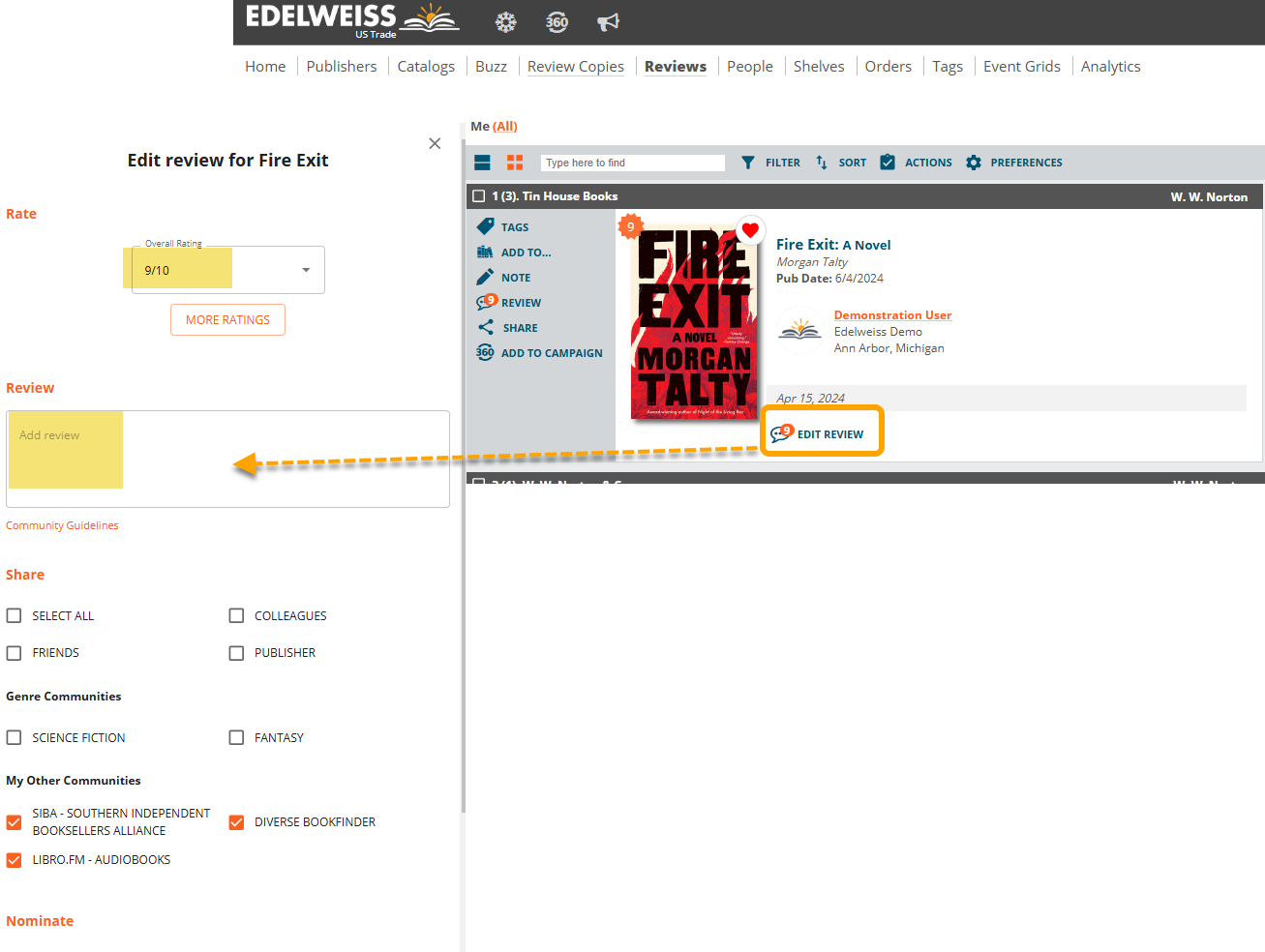Go to the Catalogs tab

coord(426,66)
